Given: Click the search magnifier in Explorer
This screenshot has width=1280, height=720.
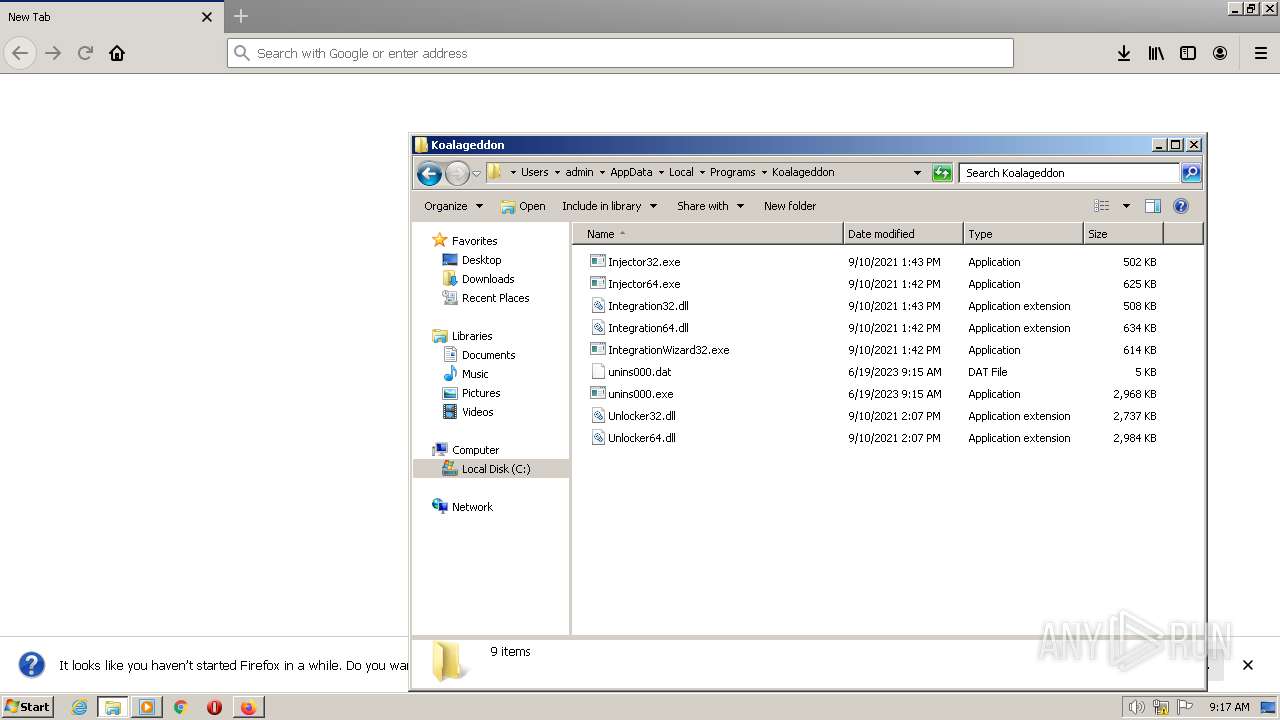Looking at the screenshot, I should pos(1190,173).
